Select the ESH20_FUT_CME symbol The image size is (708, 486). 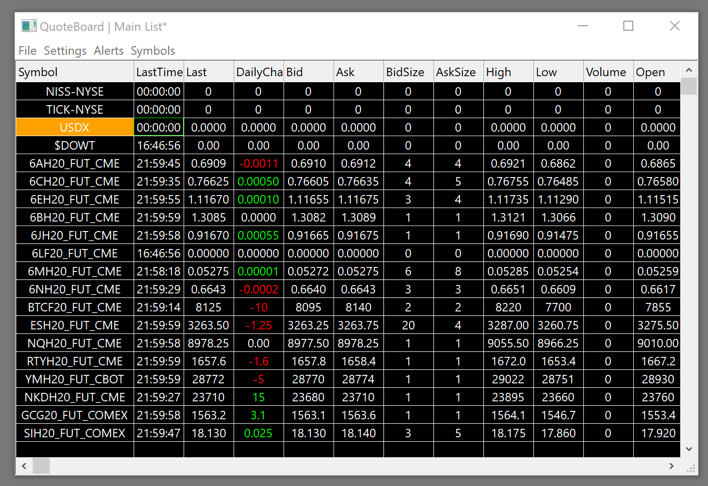coord(75,325)
